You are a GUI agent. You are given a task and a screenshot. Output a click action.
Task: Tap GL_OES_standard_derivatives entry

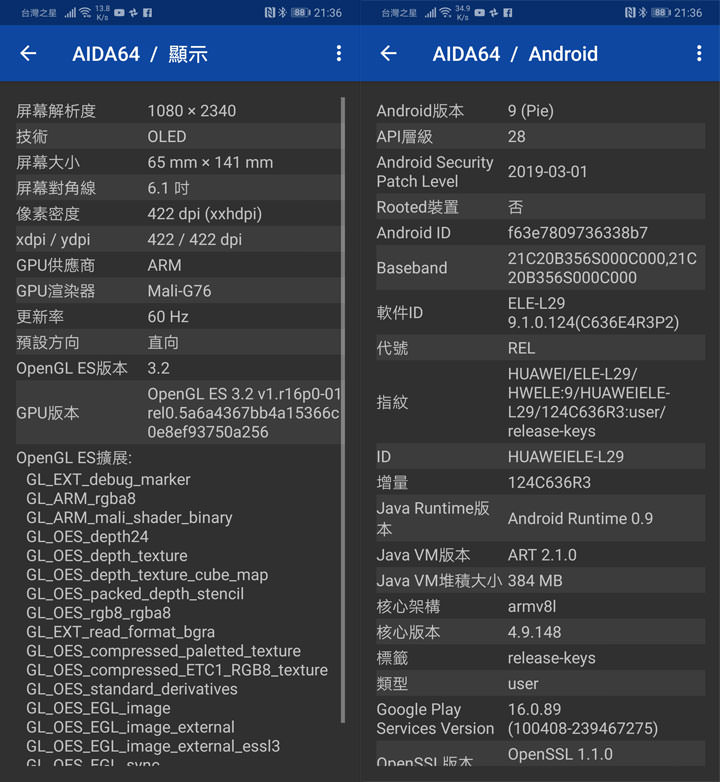coord(132,689)
